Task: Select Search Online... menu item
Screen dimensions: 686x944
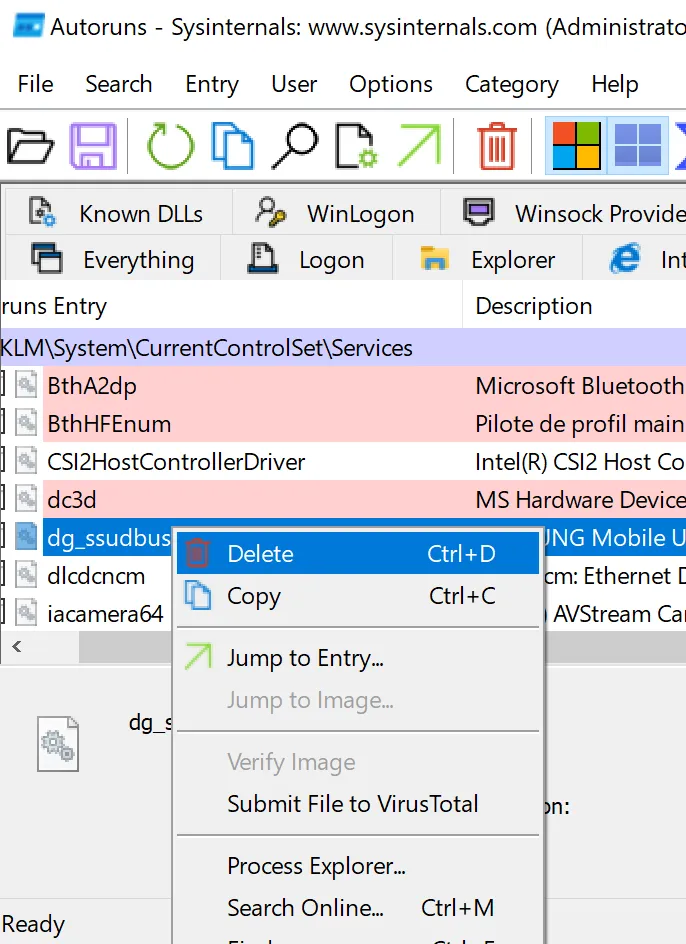Action: pyautogui.click(x=358, y=907)
